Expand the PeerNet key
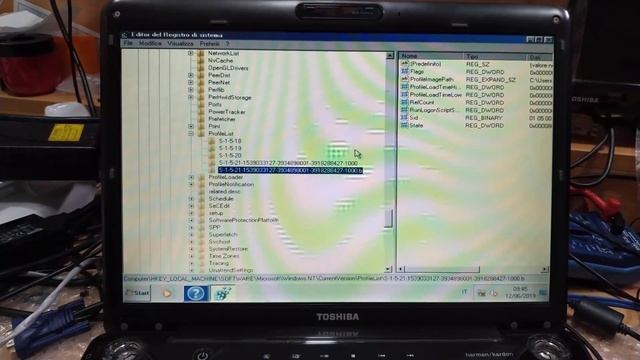This screenshot has height=360, width=640. tap(191, 82)
